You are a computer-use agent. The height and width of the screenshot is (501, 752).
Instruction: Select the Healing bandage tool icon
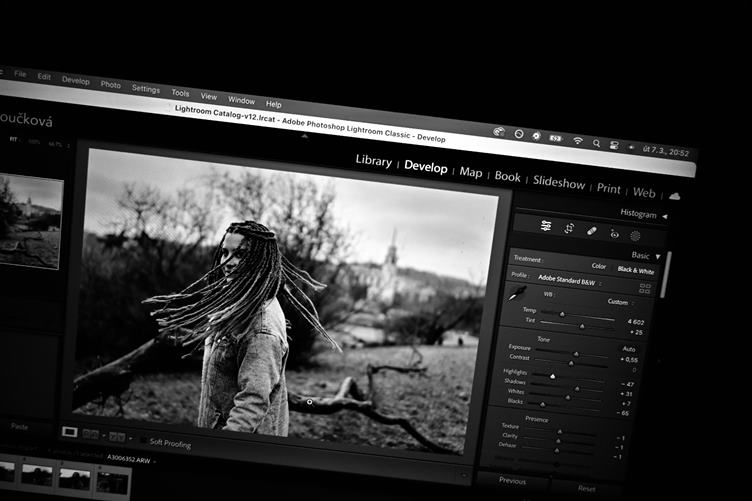[592, 231]
